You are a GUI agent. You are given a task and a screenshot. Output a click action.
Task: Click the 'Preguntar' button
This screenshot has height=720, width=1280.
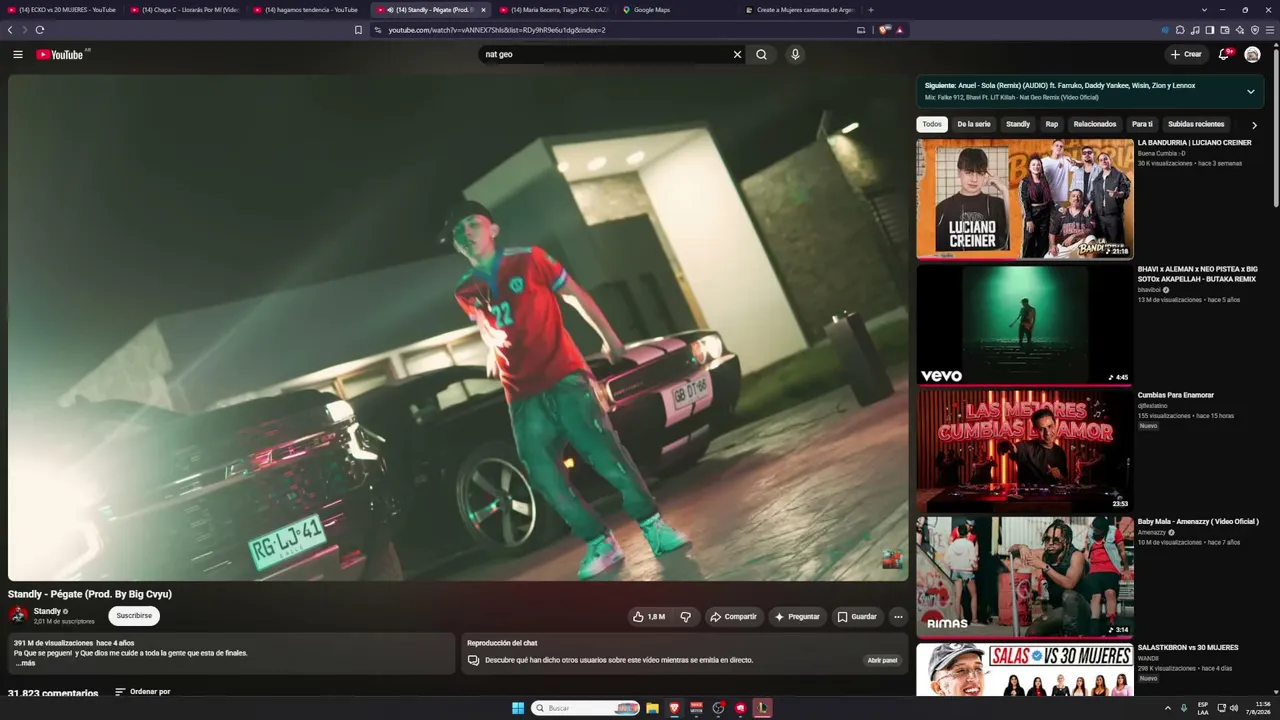click(x=798, y=617)
